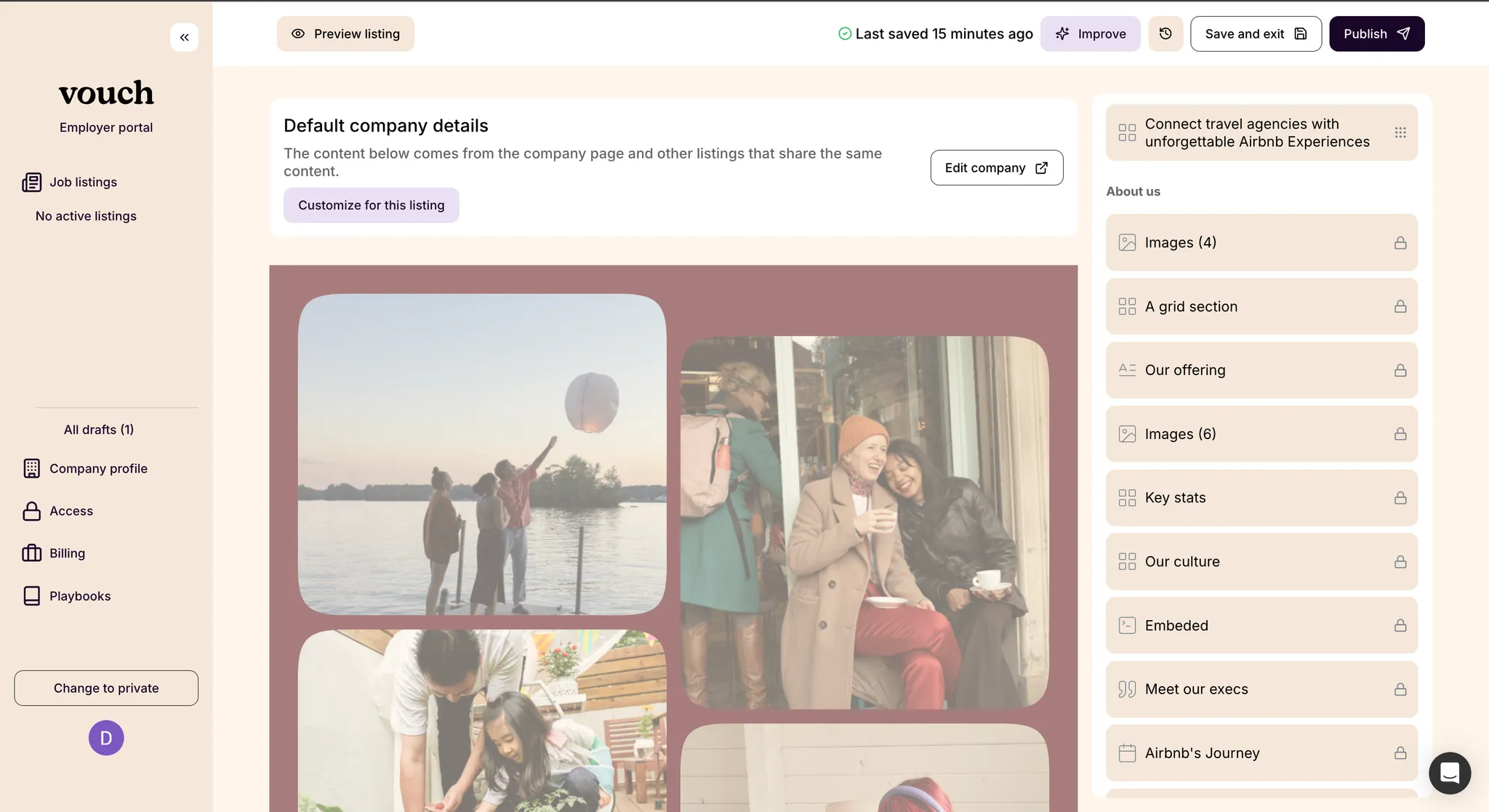
Task: Click the text icon on Our offering row
Action: click(x=1127, y=370)
